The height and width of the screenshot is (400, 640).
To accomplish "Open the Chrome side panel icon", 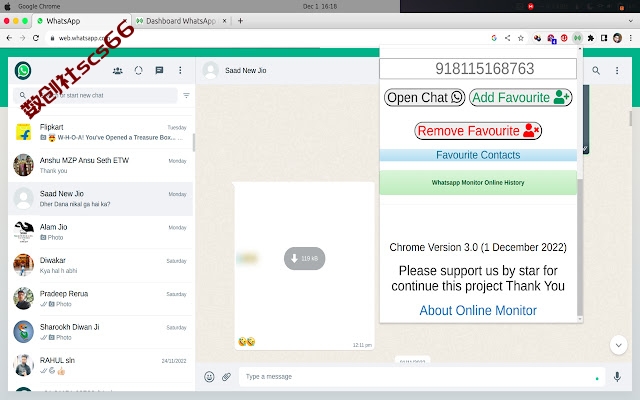I will (604, 38).
